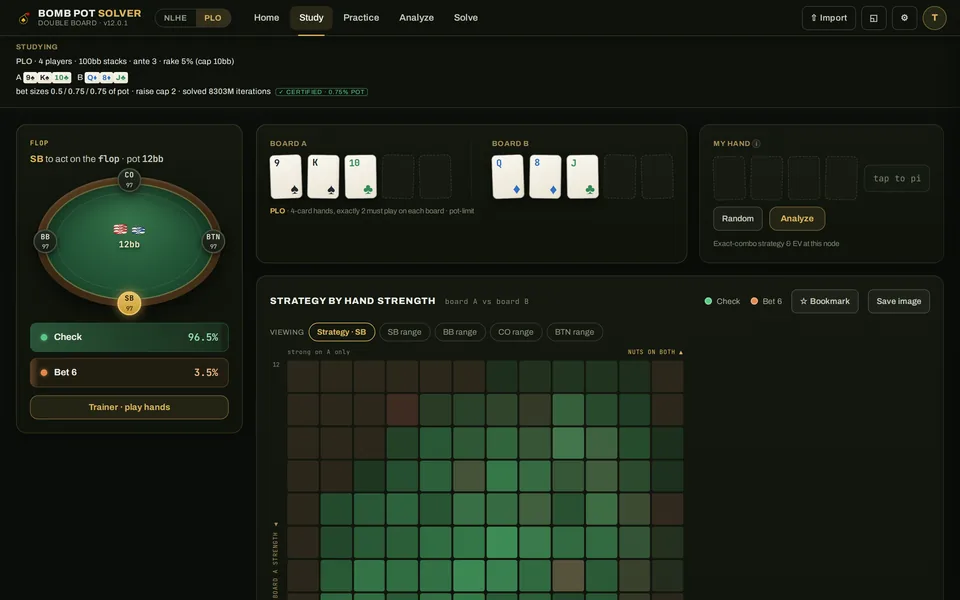
Task: Click the small 9 spade chip in Board A summary
Action: (30, 78)
